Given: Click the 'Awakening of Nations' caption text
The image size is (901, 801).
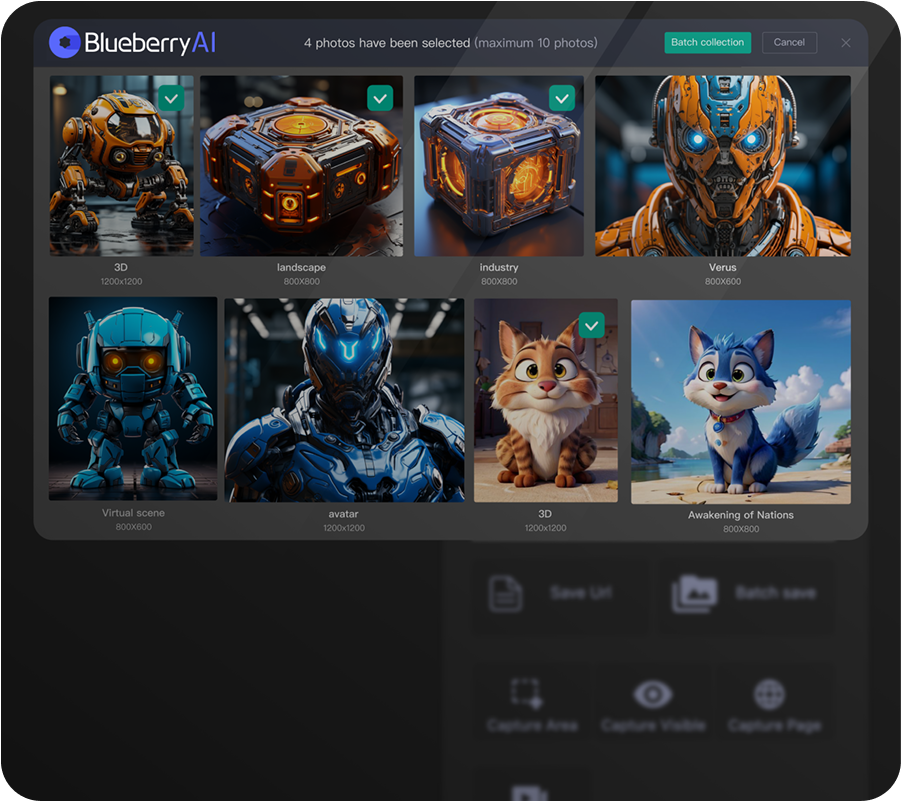Looking at the screenshot, I should pyautogui.click(x=740, y=515).
